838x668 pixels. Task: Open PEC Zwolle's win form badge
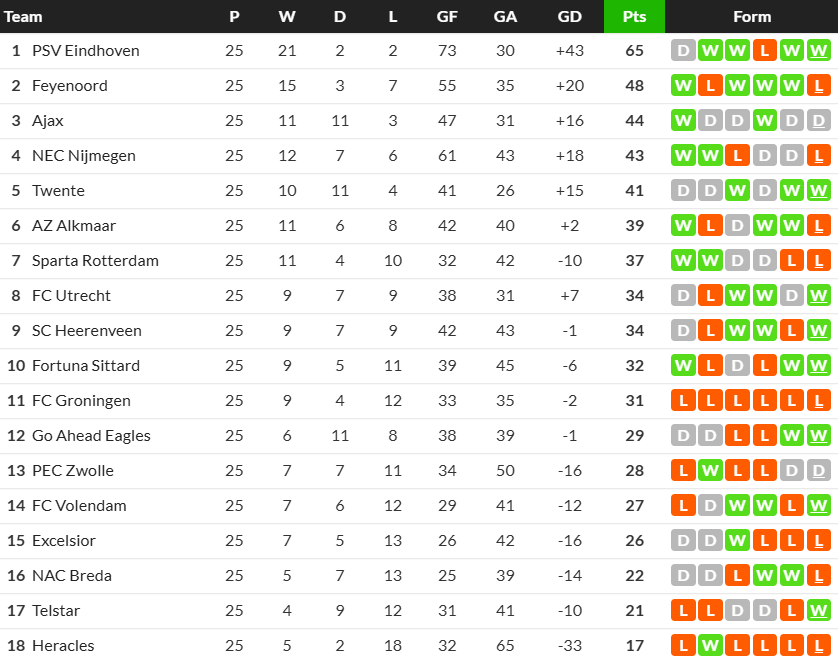point(710,471)
